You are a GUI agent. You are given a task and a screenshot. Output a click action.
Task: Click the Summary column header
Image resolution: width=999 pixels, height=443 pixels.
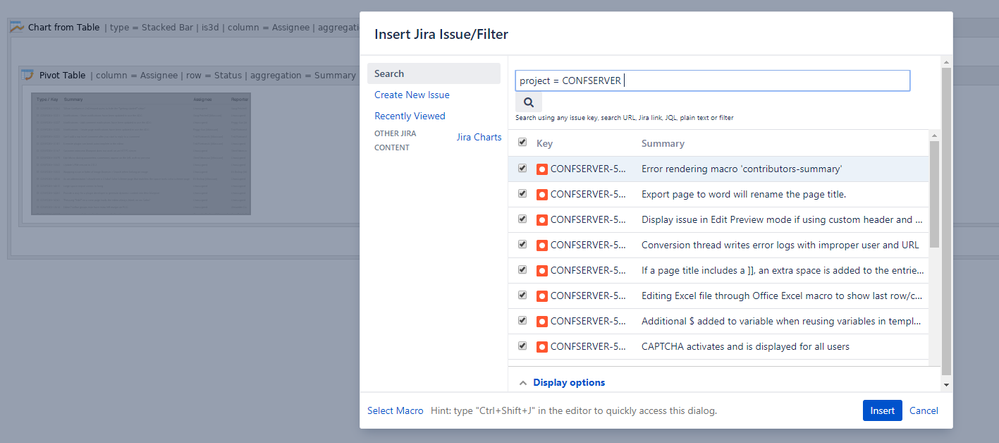click(x=663, y=143)
